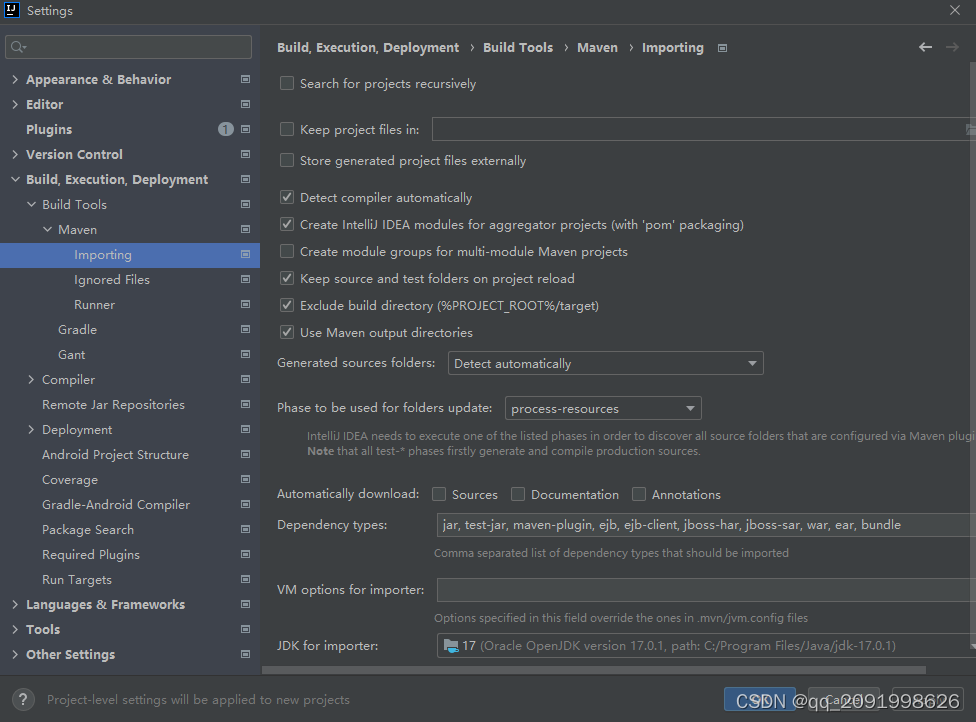976x722 pixels.
Task: Collapse the Build Tools node
Action: (31, 204)
